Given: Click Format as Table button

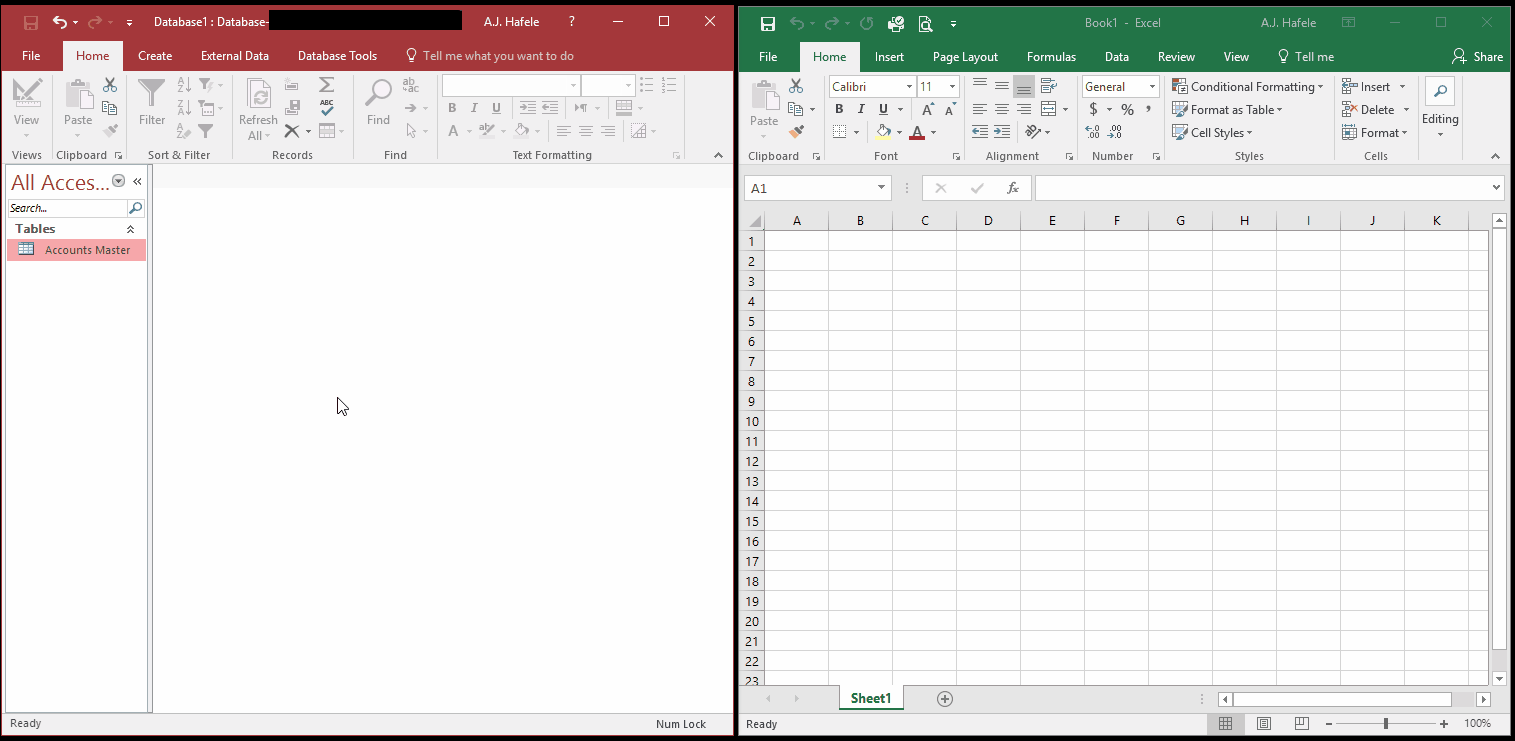Looking at the screenshot, I should coord(1227,109).
